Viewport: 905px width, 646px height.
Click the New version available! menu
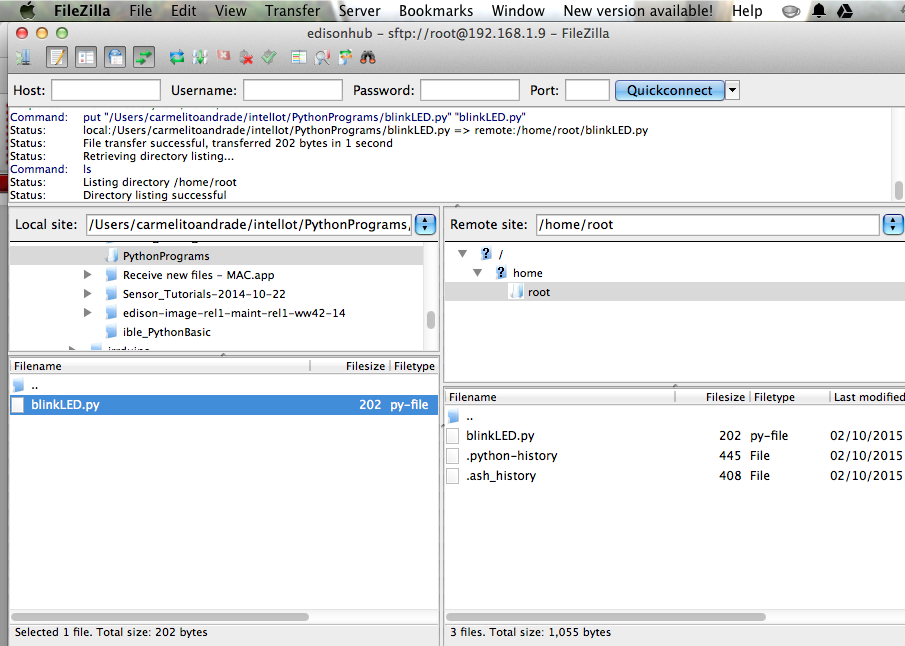coord(638,10)
